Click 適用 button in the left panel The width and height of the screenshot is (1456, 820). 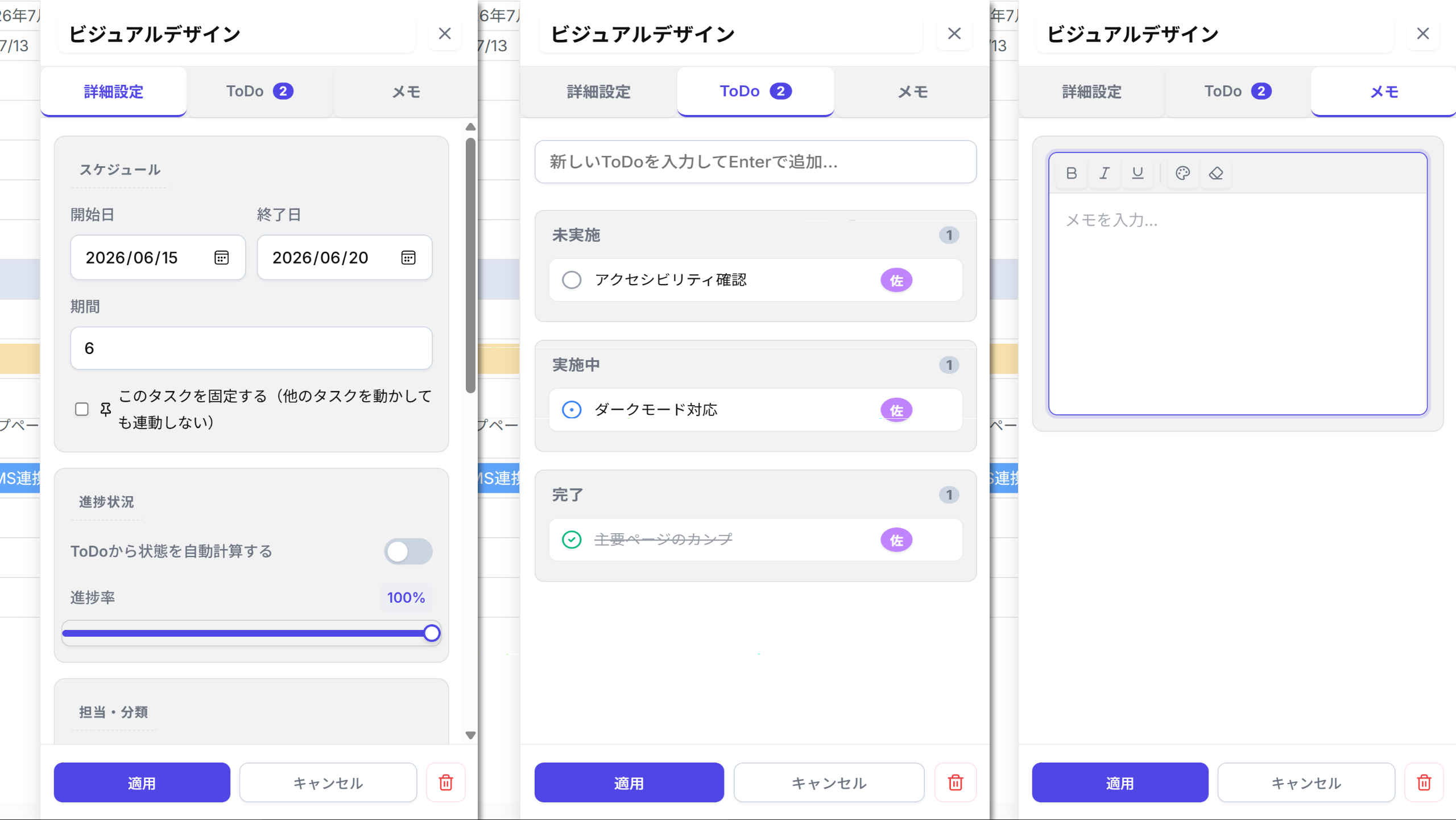coord(142,782)
